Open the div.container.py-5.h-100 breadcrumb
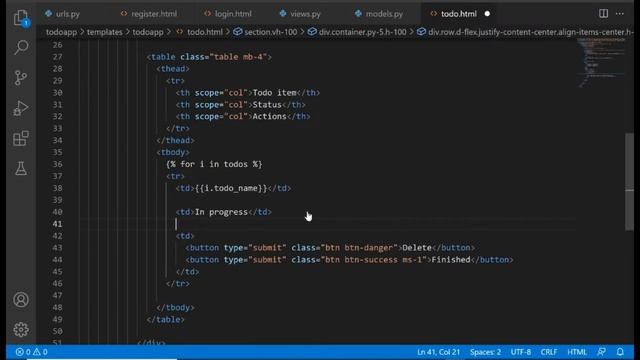The height and width of the screenshot is (360, 640). pos(358,32)
